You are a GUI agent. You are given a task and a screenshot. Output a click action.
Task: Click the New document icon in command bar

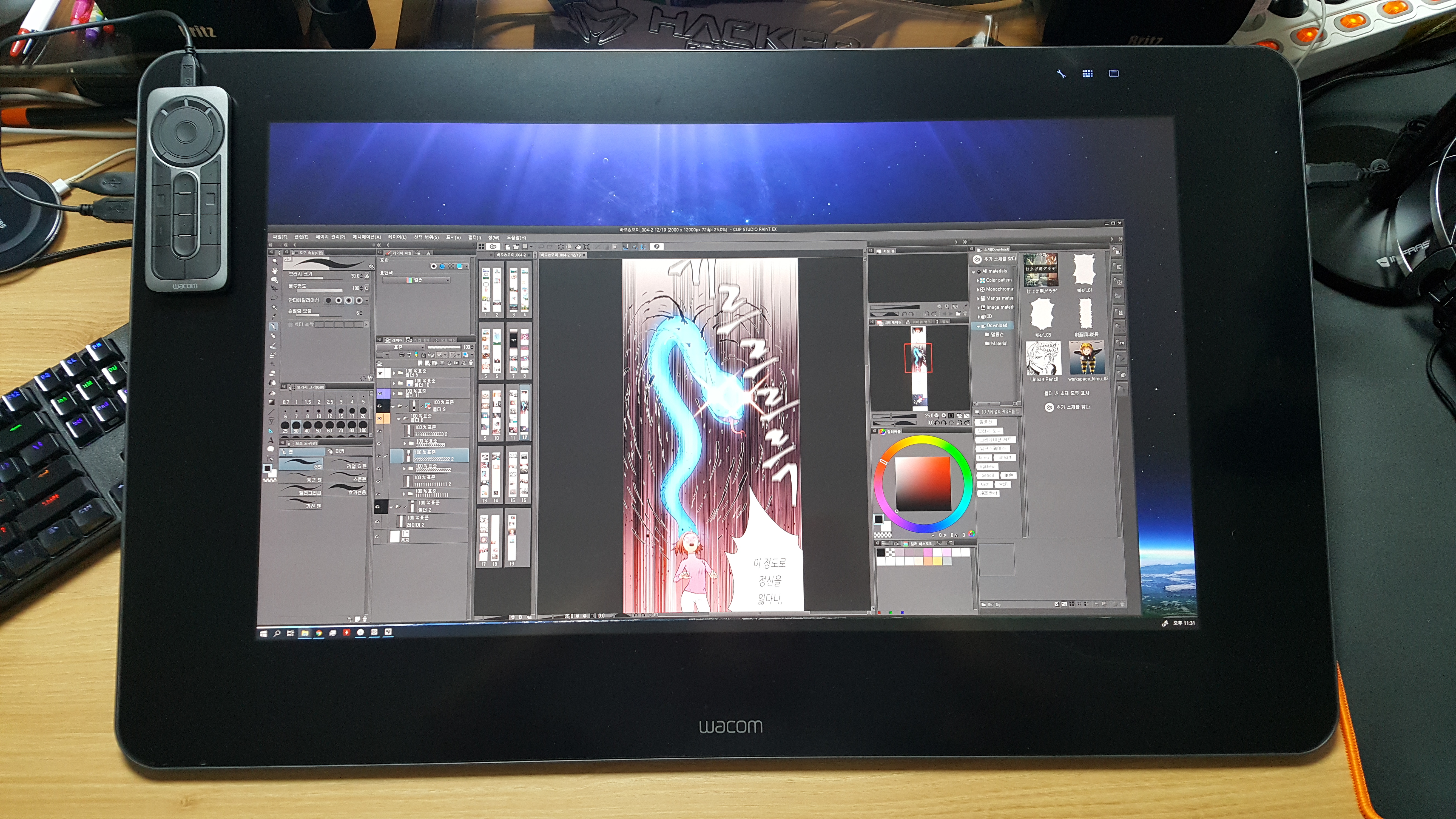tap(507, 246)
